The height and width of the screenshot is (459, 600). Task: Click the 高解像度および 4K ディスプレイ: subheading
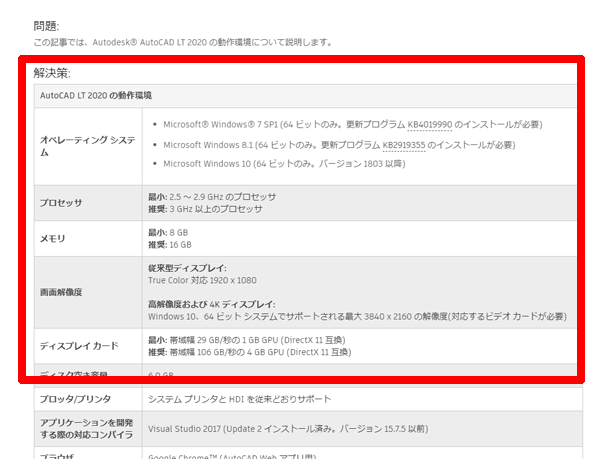click(x=212, y=304)
